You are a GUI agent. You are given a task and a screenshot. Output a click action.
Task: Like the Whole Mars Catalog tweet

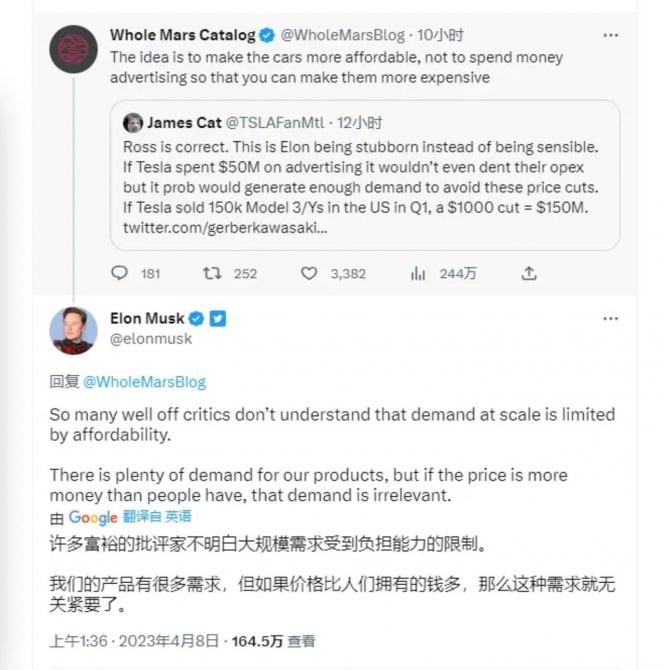(x=309, y=273)
